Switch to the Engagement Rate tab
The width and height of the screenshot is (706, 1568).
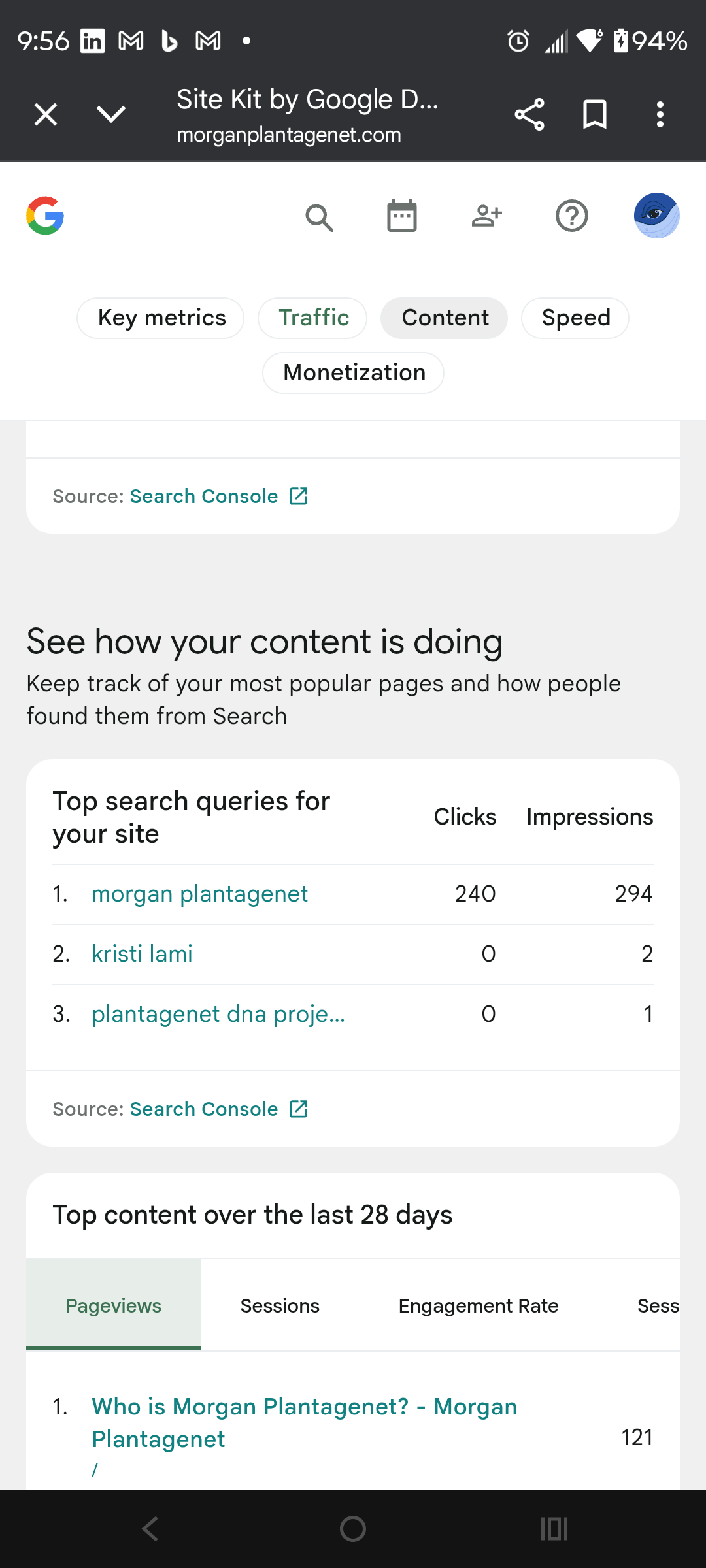point(478,1305)
